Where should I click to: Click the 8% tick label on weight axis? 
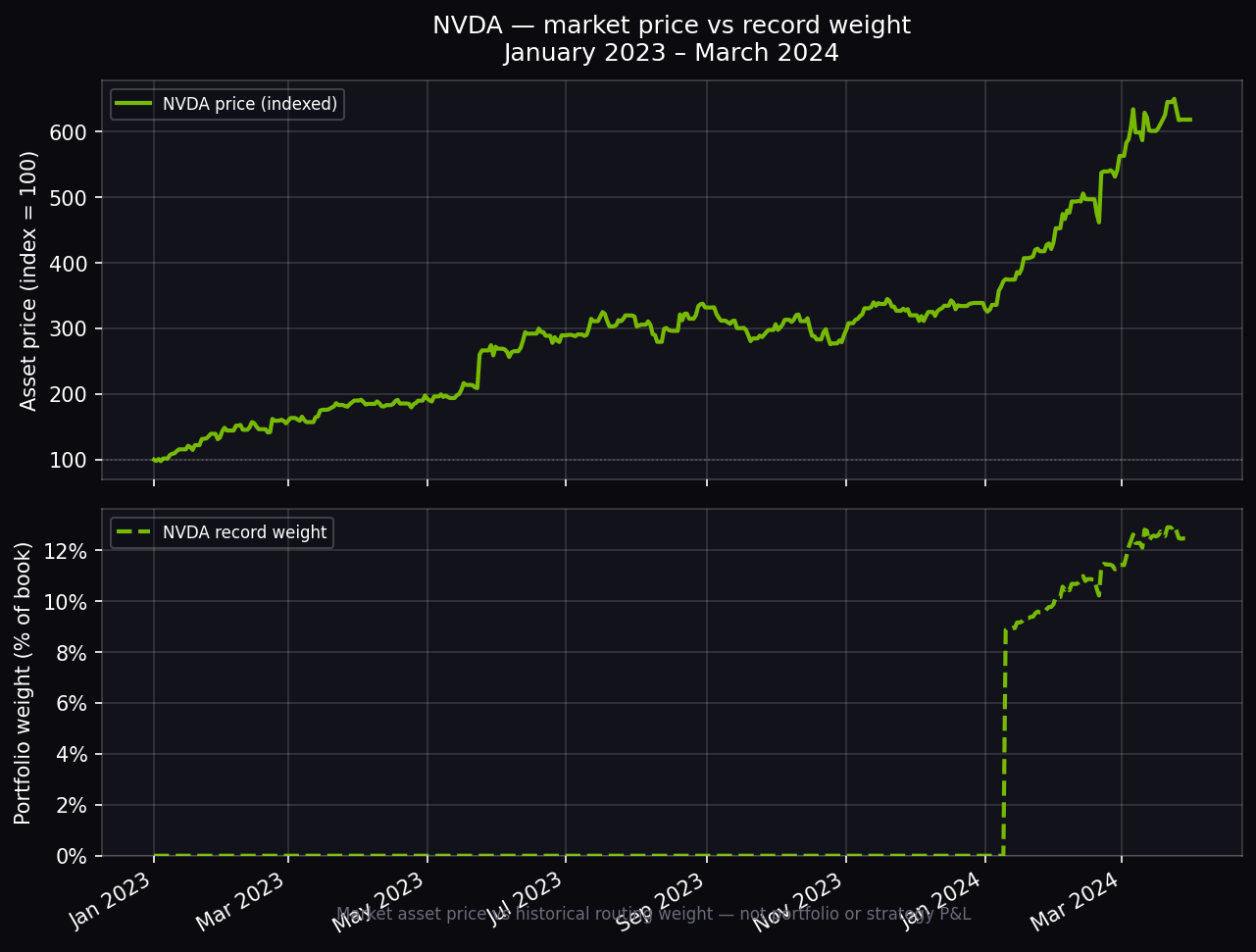point(71,653)
